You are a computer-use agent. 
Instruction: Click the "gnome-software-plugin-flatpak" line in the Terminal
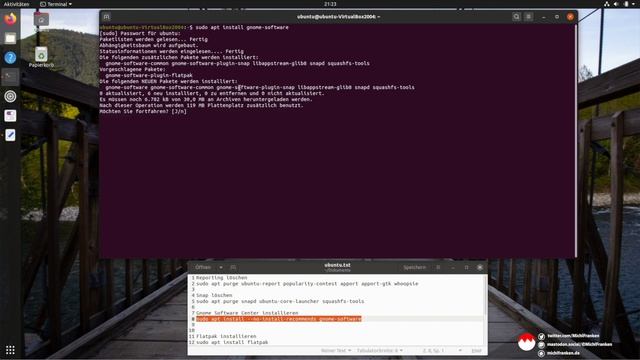click(x=149, y=75)
